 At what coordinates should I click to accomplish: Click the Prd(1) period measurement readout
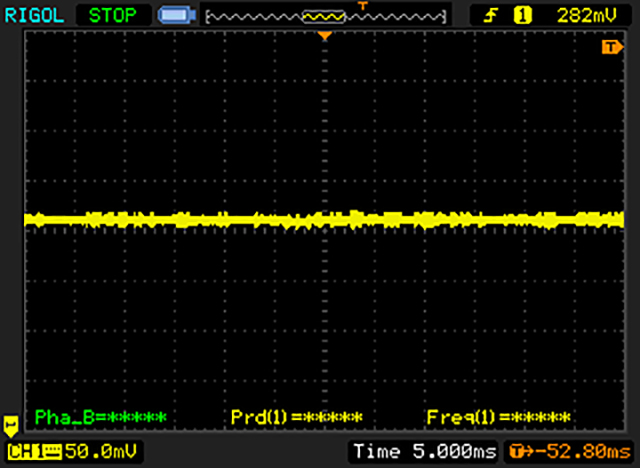click(297, 417)
